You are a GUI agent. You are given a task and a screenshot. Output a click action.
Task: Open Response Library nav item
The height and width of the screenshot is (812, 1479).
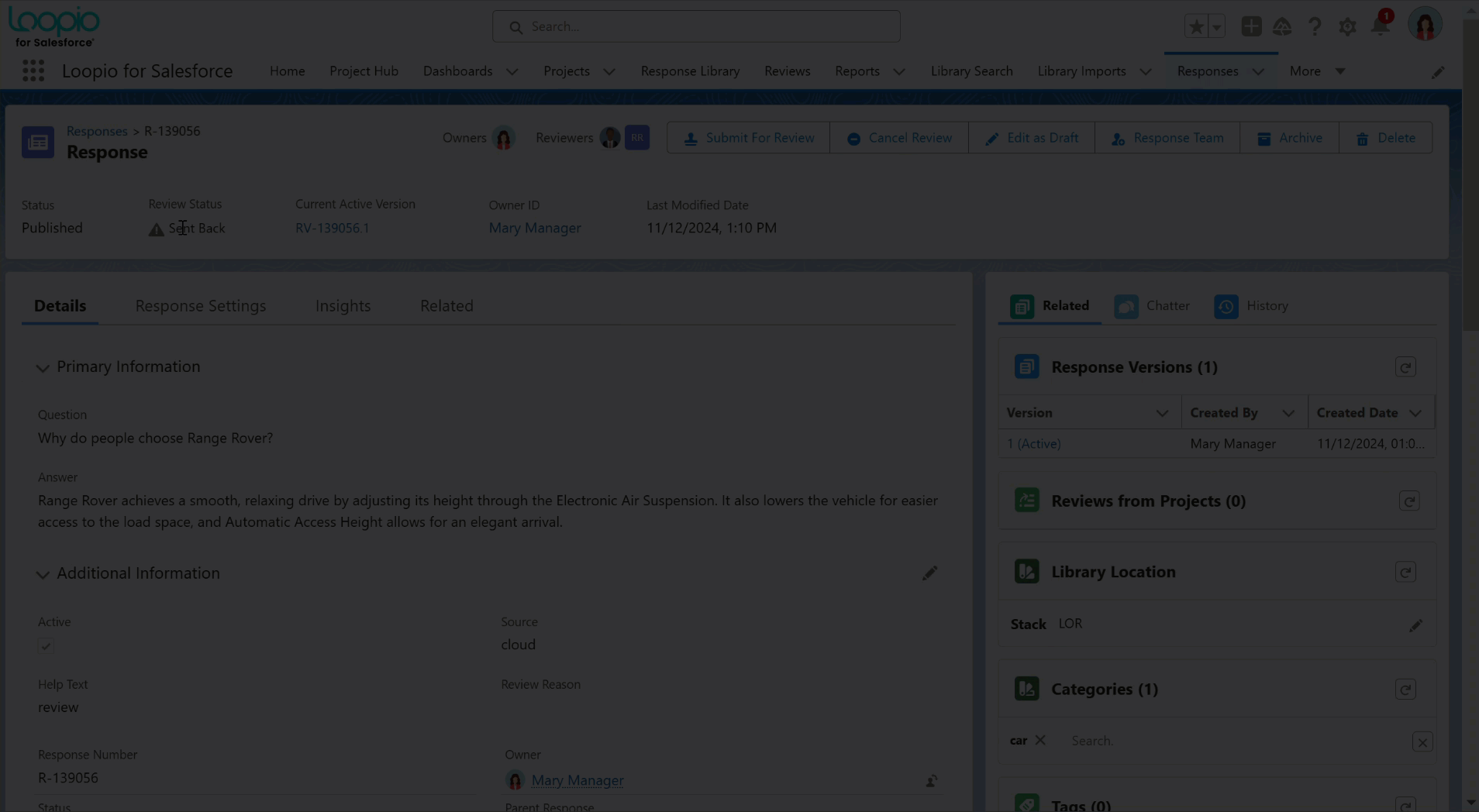pos(690,71)
